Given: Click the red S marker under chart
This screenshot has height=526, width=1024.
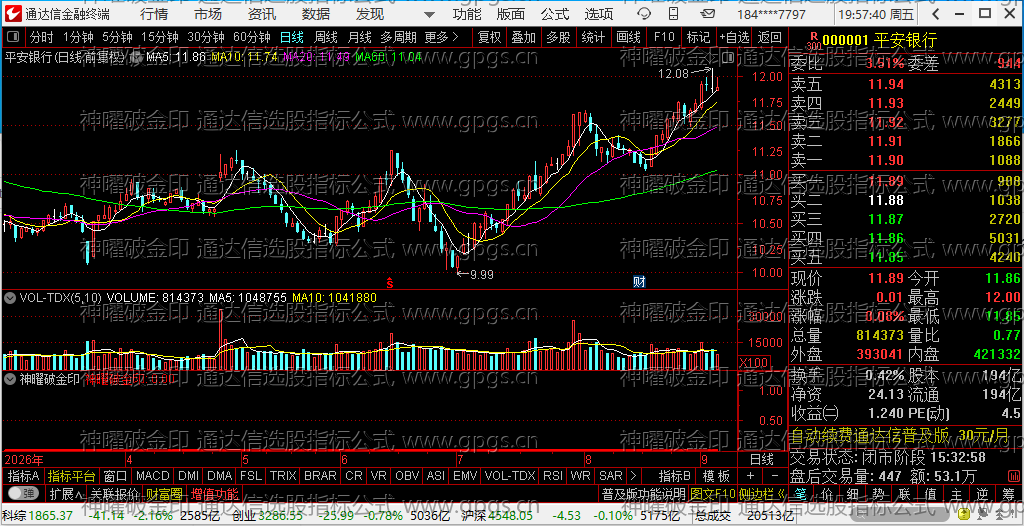Looking at the screenshot, I should [x=389, y=282].
